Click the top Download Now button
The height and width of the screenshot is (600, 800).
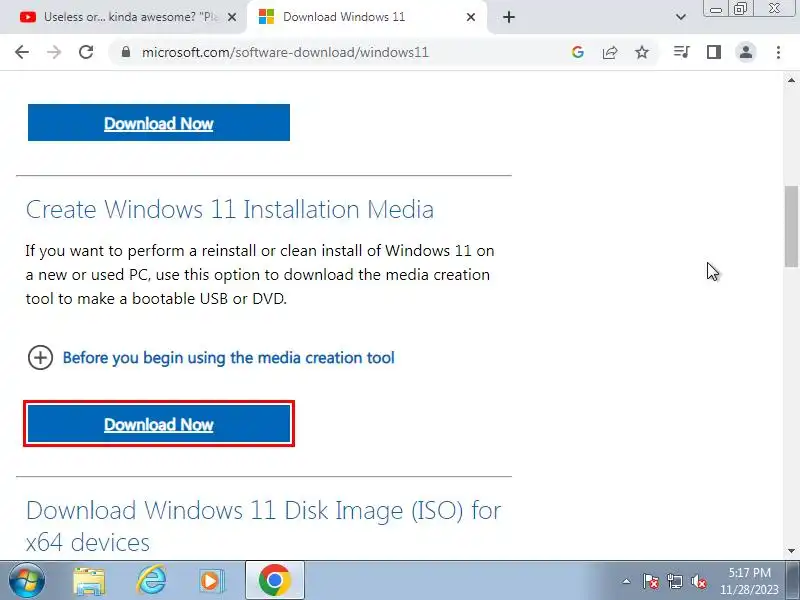pos(159,122)
